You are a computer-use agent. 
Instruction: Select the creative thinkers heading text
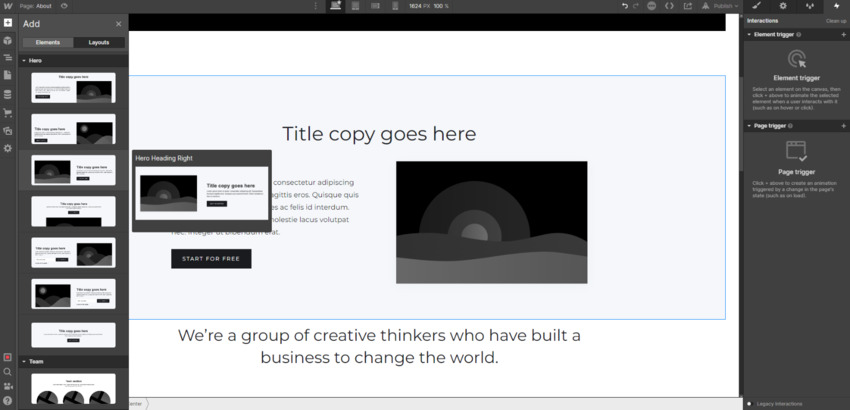click(x=379, y=346)
